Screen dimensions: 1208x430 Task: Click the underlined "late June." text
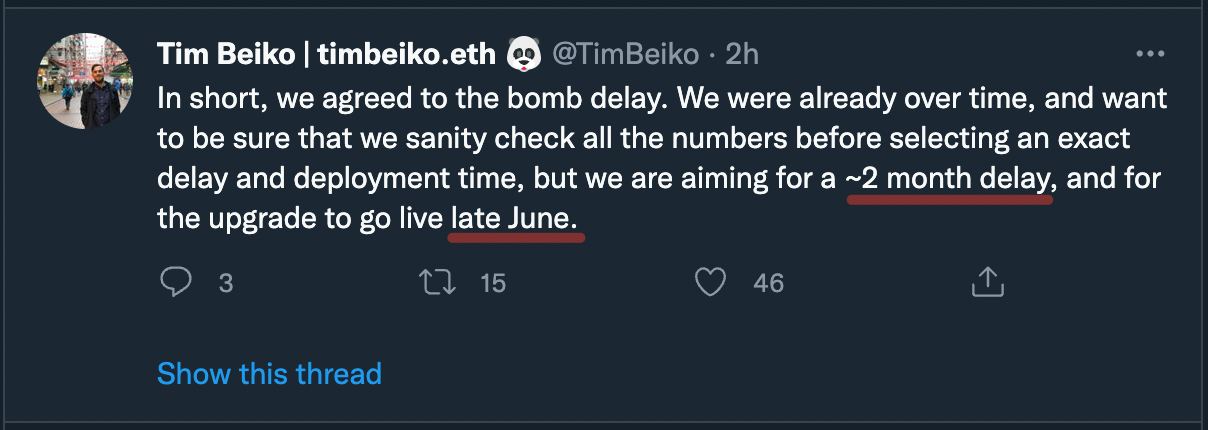click(x=515, y=219)
